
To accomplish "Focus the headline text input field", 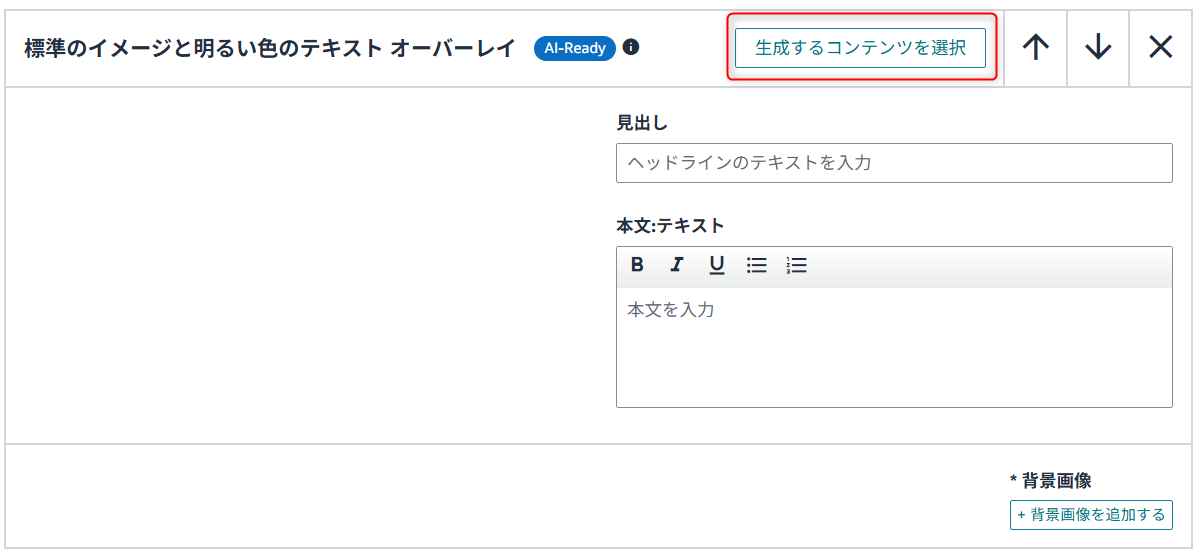I will [x=893, y=163].
